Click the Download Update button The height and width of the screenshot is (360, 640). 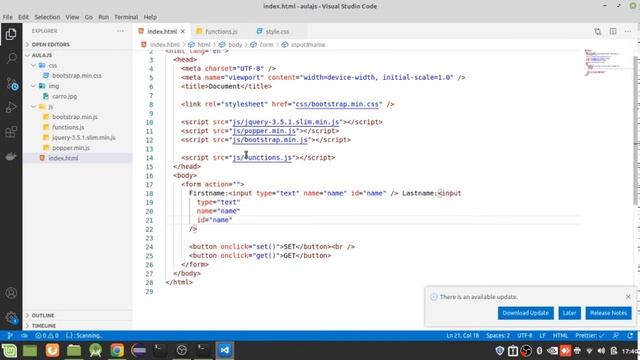[525, 313]
